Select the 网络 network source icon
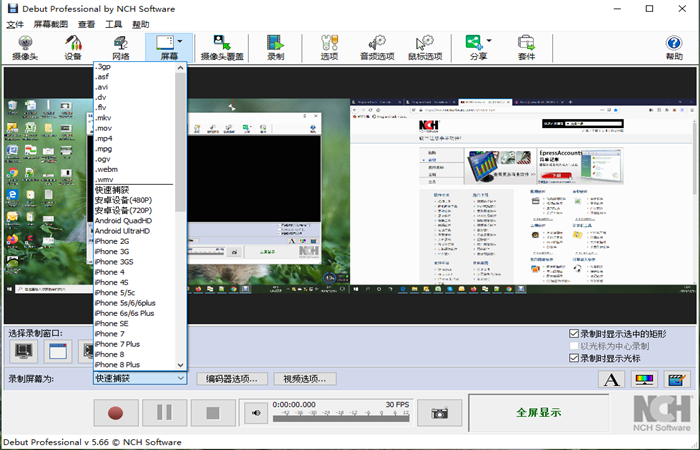The width and height of the screenshot is (700, 450). (121, 47)
